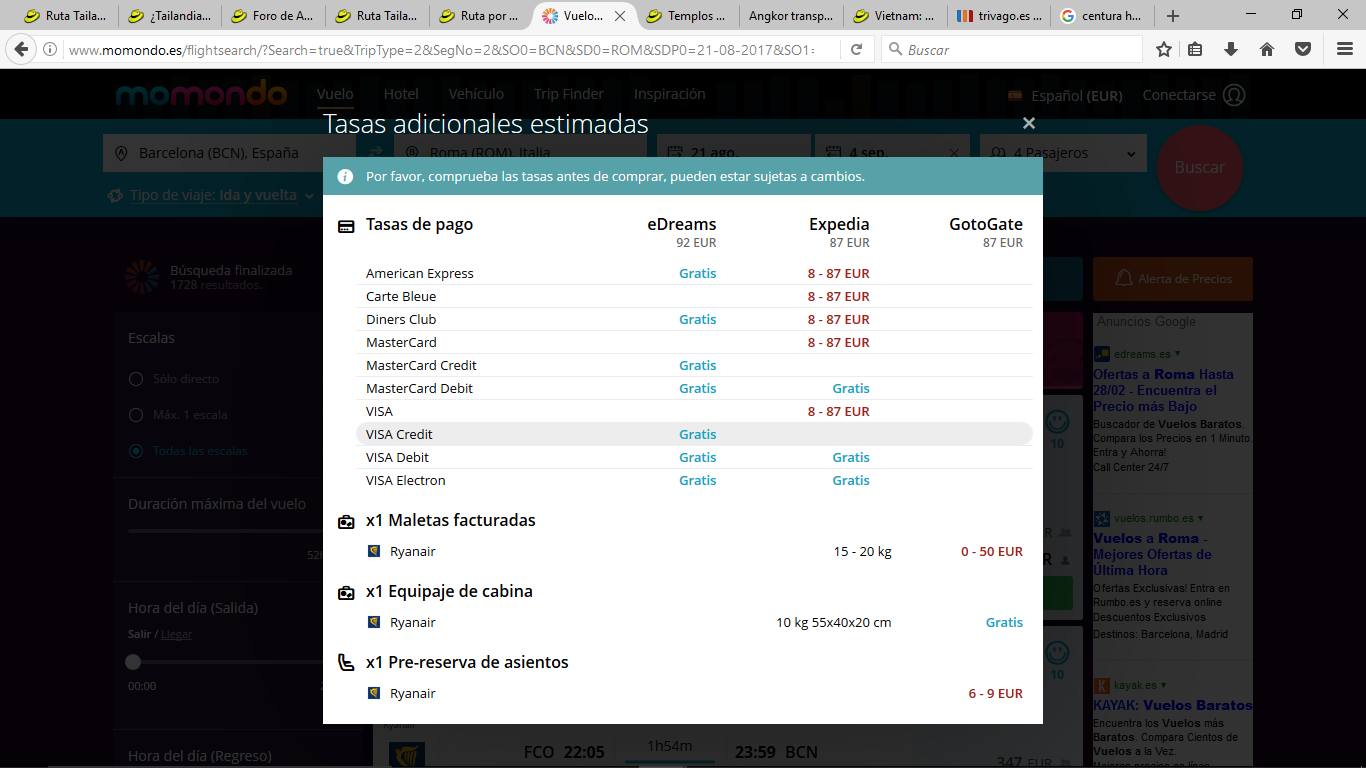Switch to the trivago.es browser tab
The image size is (1366, 768).
coord(998,16)
